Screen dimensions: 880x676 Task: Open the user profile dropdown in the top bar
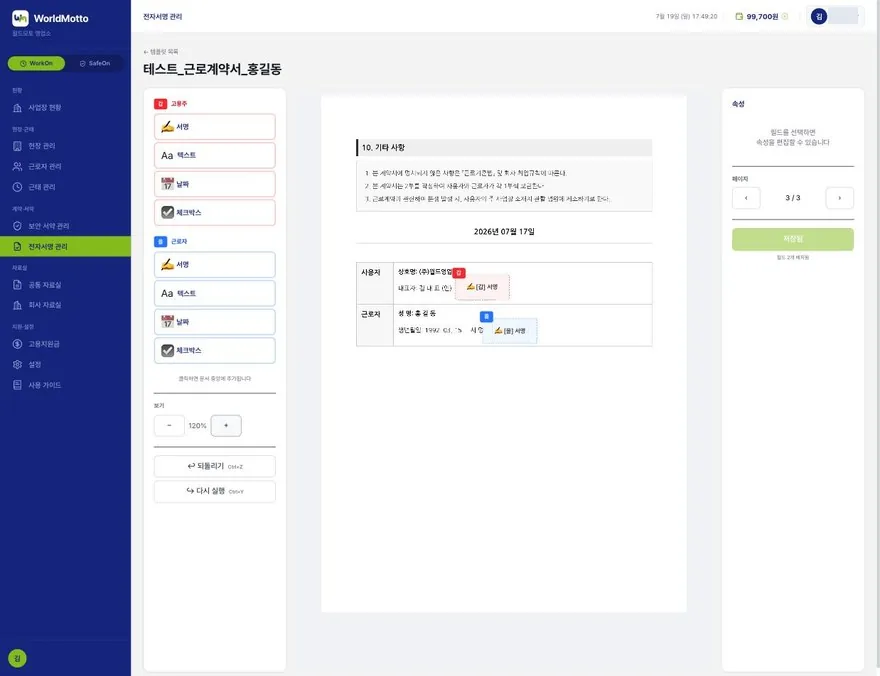click(x=835, y=16)
